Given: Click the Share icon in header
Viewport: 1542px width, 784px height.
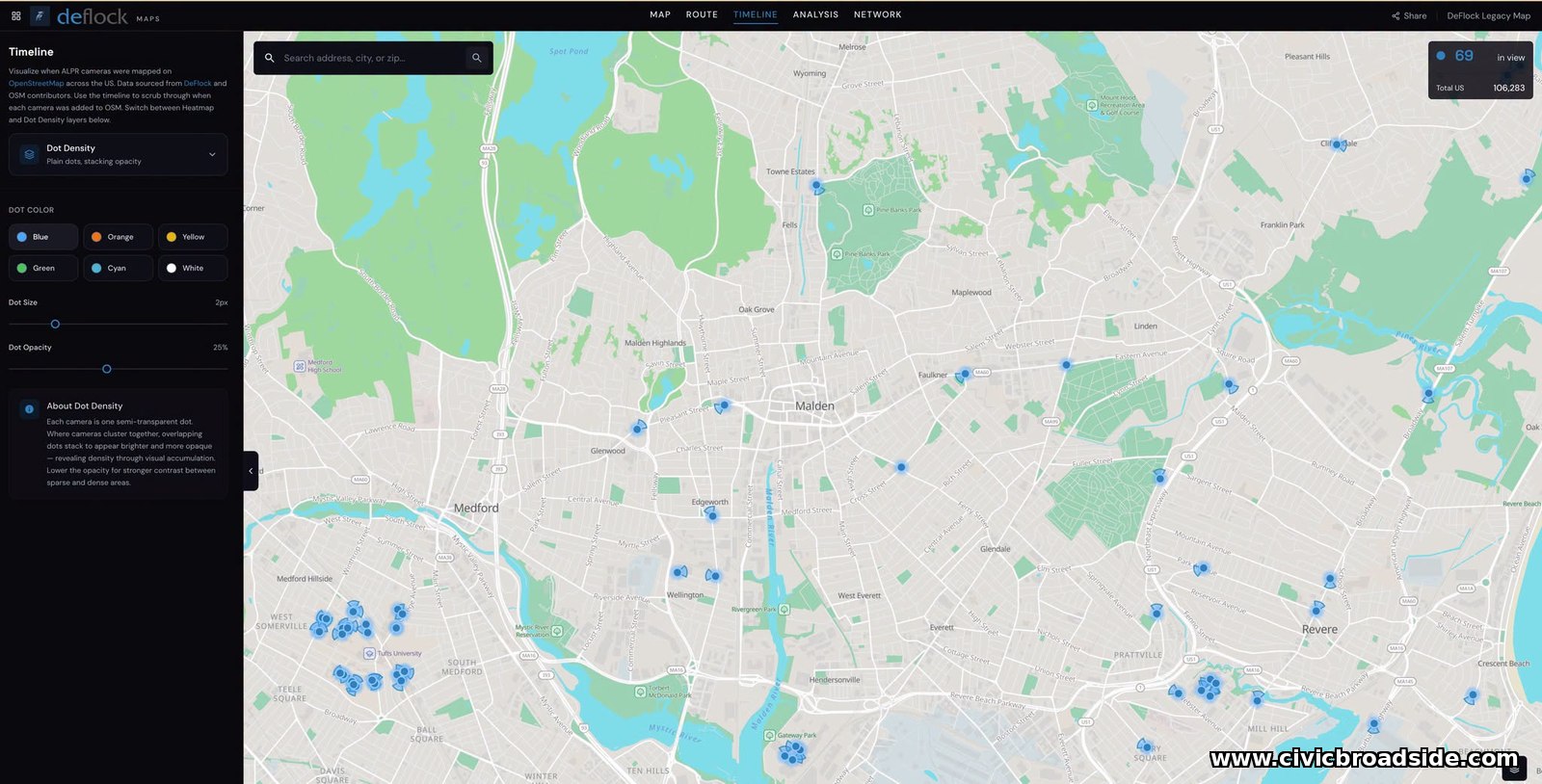Looking at the screenshot, I should point(1396,16).
